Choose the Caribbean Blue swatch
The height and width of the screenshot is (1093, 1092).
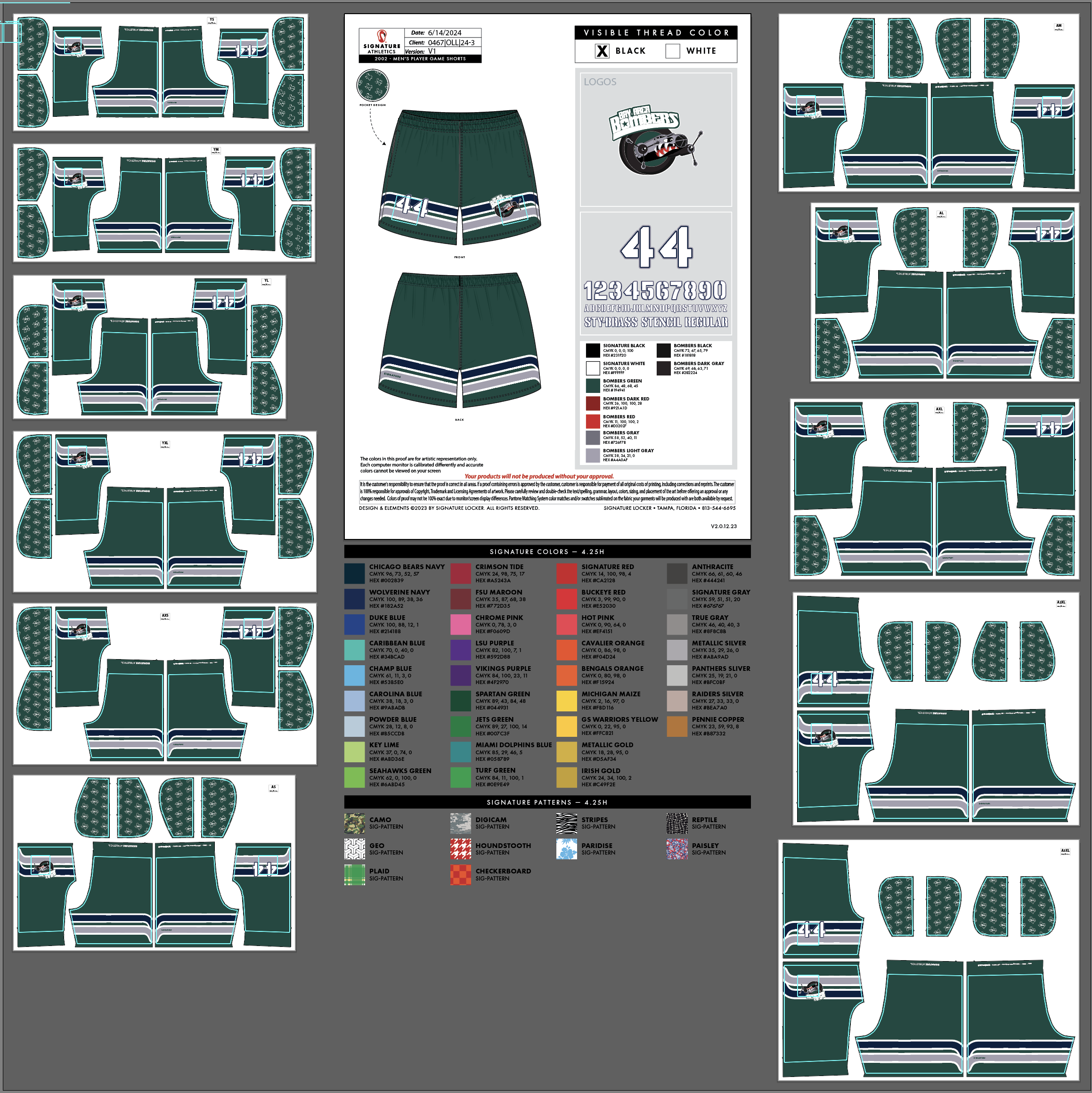point(354,650)
